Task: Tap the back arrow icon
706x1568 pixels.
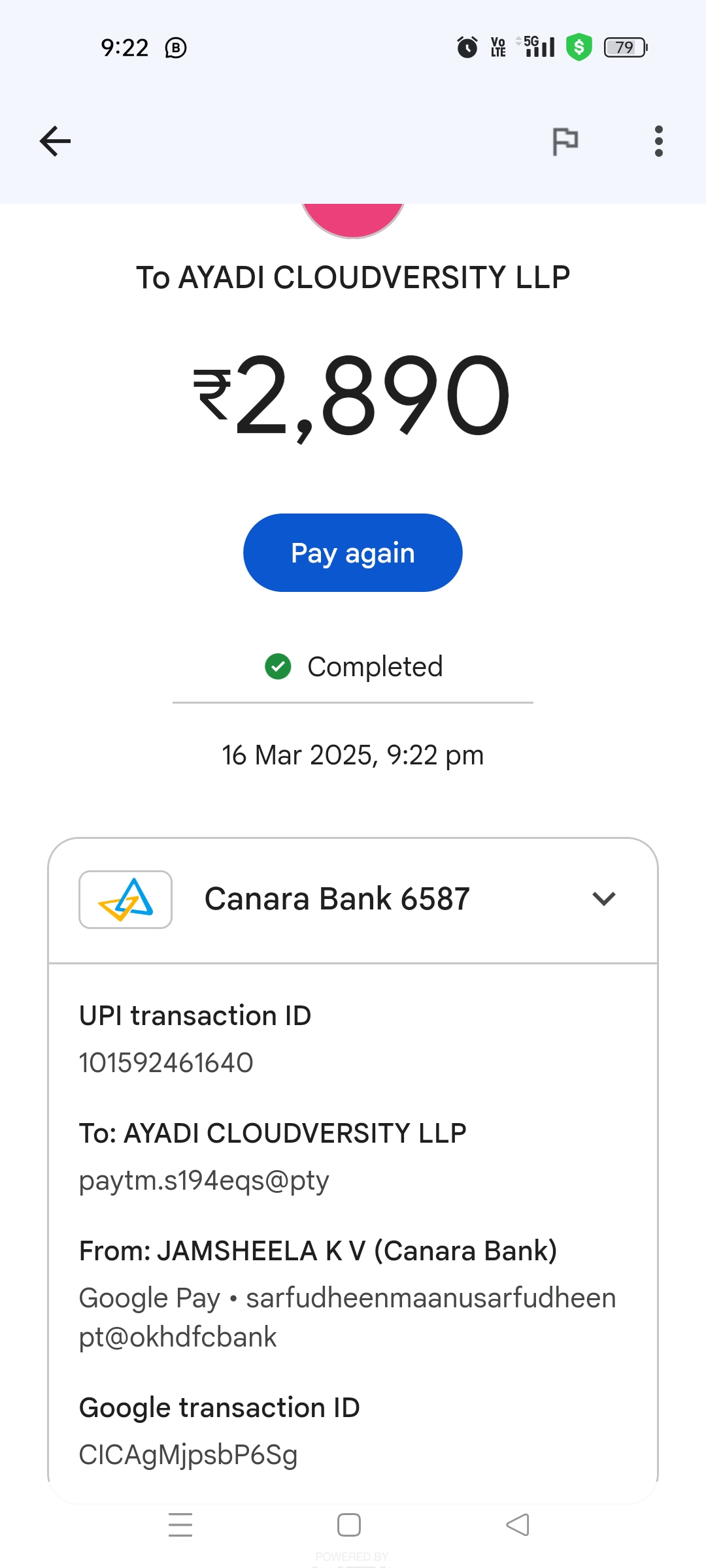Action: coord(55,141)
